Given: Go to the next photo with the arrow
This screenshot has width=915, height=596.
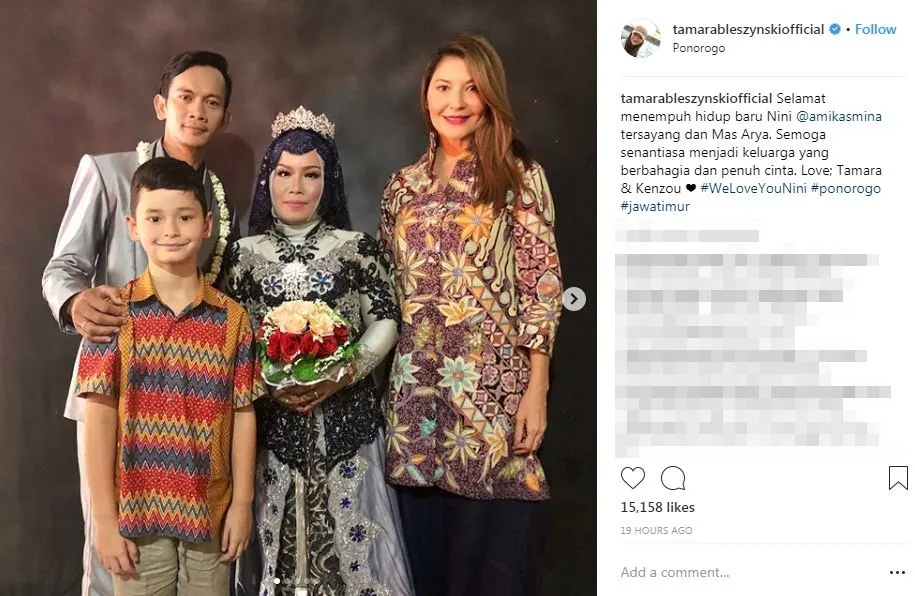Looking at the screenshot, I should pos(574,299).
